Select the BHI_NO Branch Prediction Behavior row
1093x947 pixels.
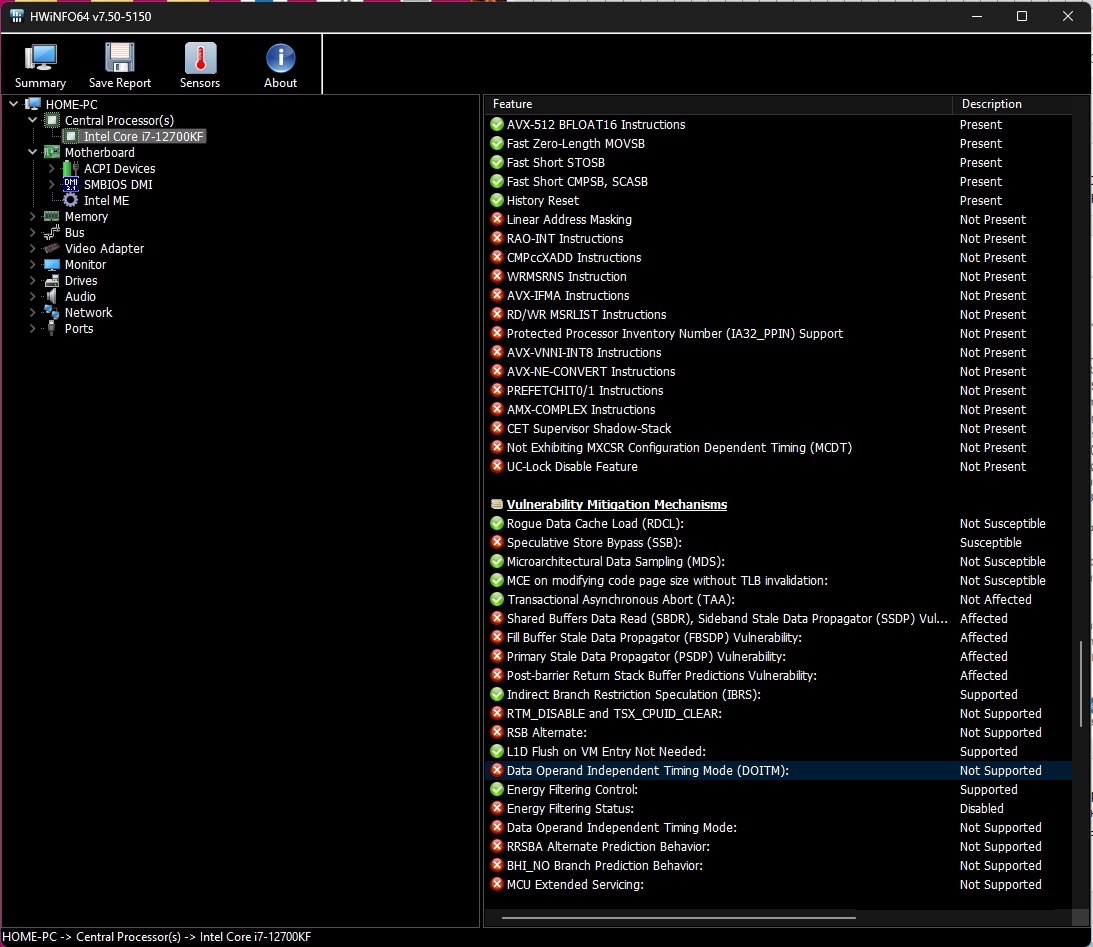tap(779, 865)
